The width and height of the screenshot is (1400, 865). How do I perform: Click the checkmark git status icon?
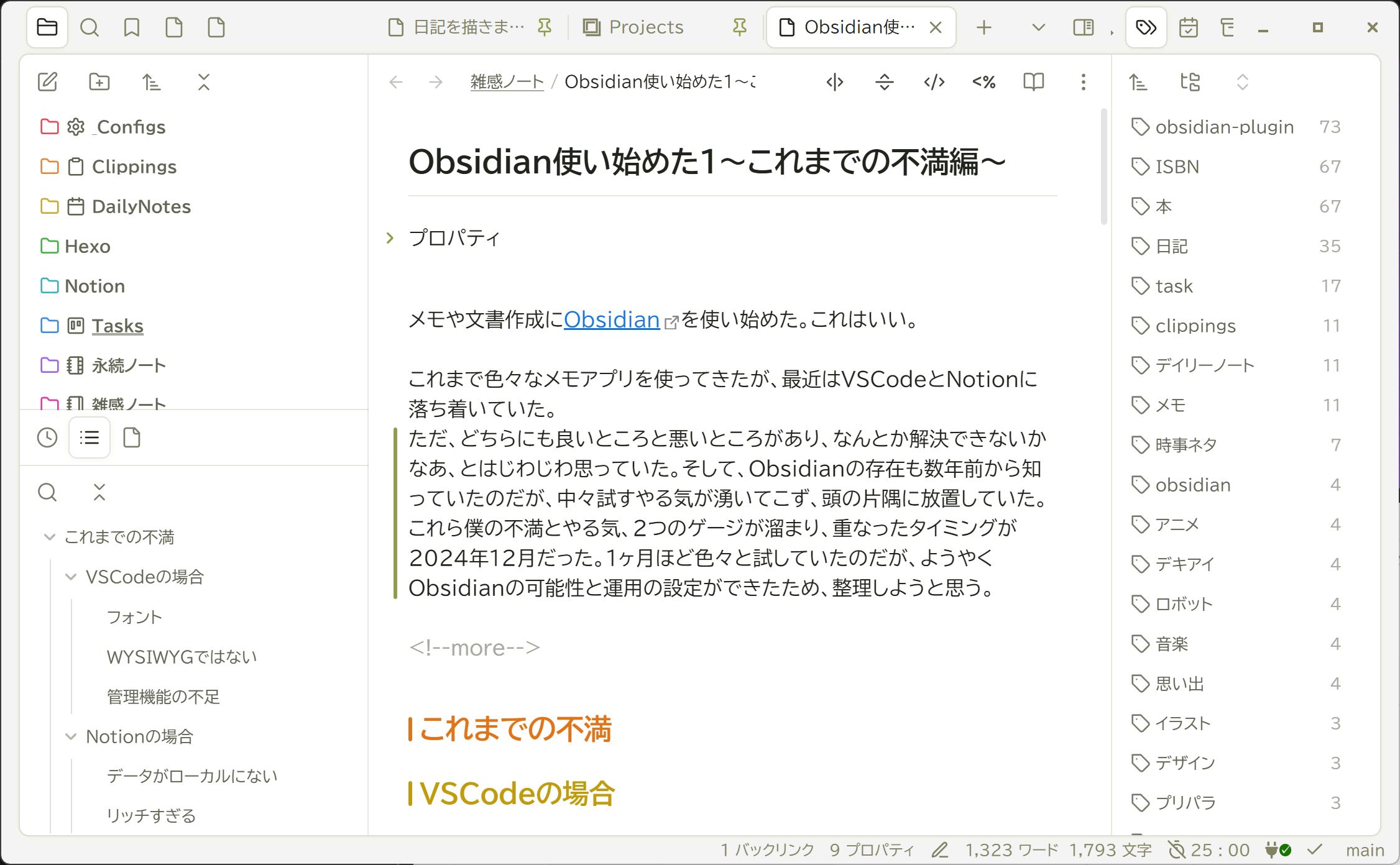coord(1315,849)
